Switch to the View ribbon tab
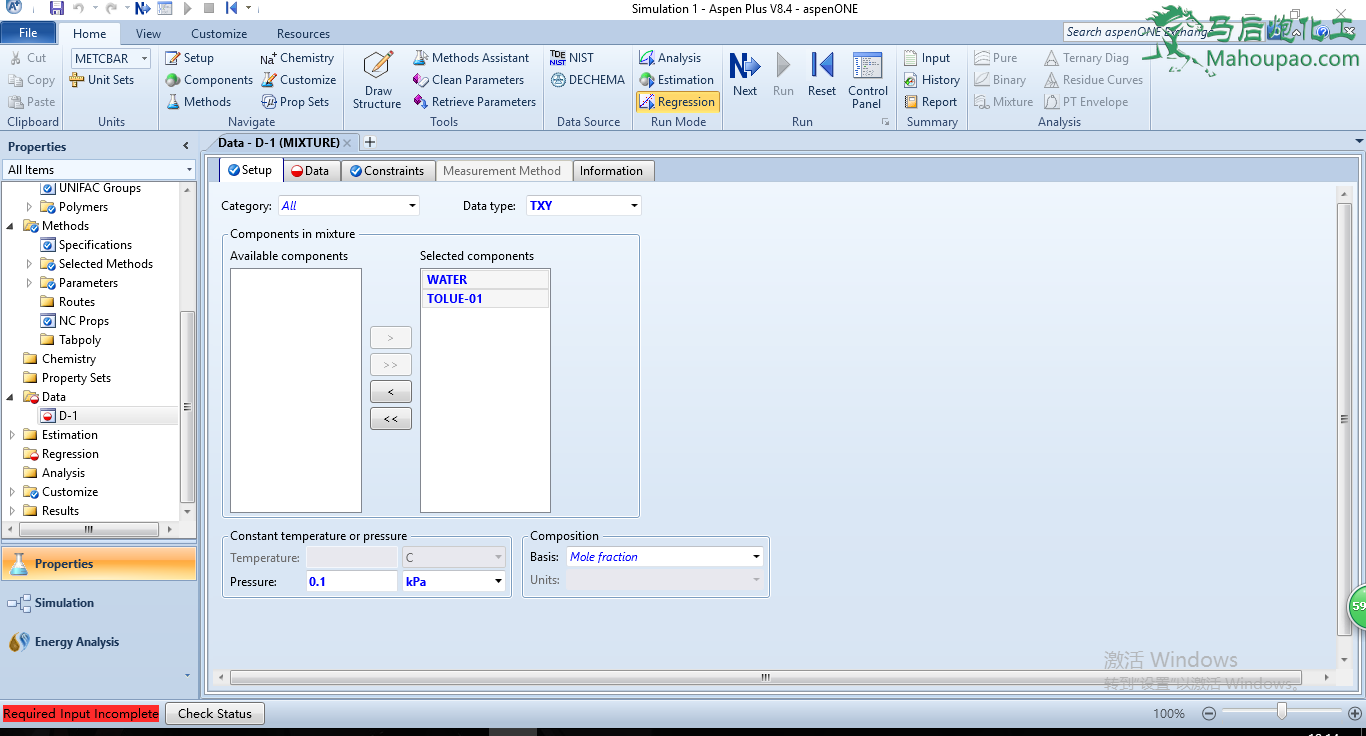Screen dimensions: 1366x736 (x=148, y=33)
